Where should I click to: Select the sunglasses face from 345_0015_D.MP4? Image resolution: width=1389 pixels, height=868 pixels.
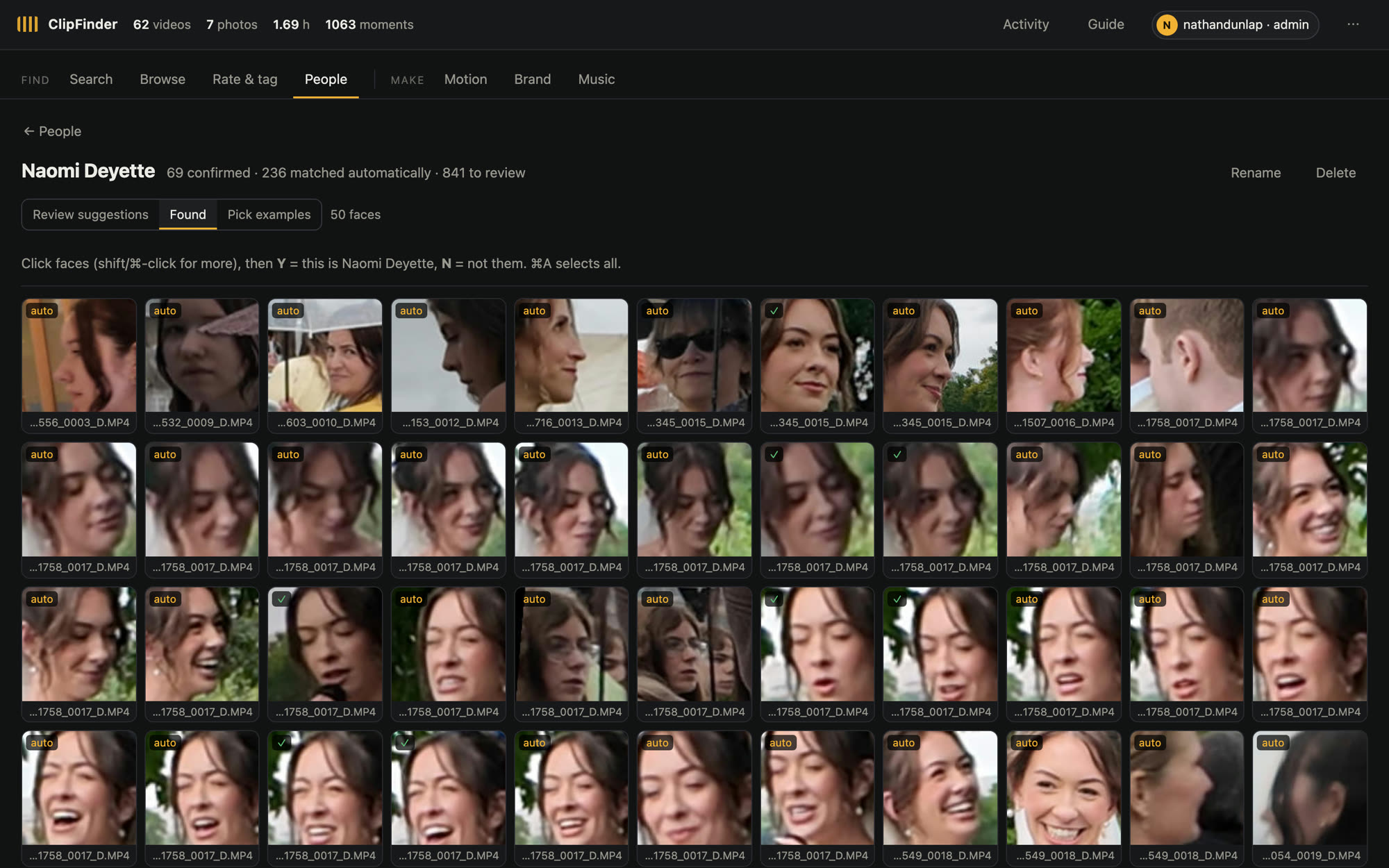[694, 356]
